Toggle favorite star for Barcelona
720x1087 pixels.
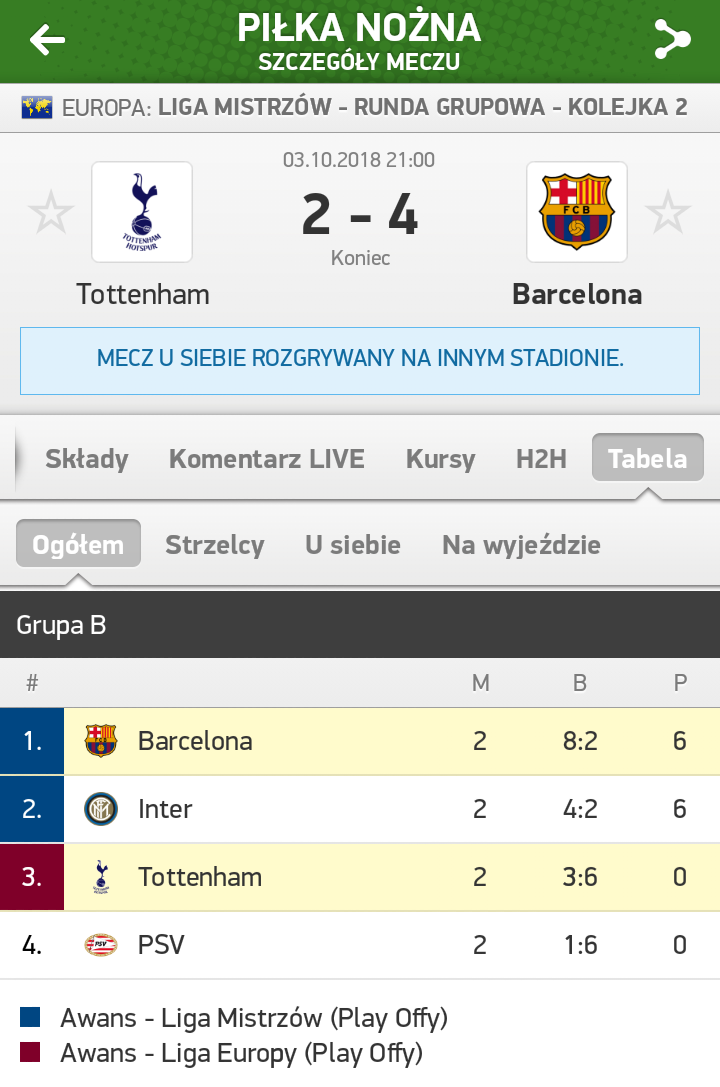click(668, 212)
